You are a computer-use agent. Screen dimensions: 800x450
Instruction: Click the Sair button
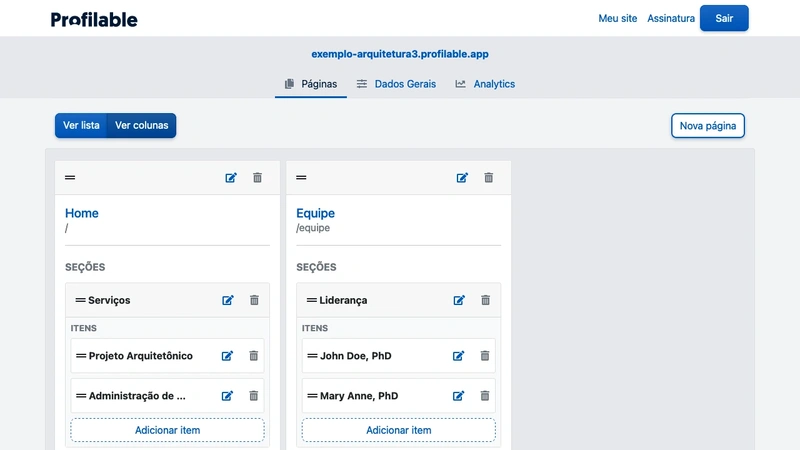tap(724, 18)
